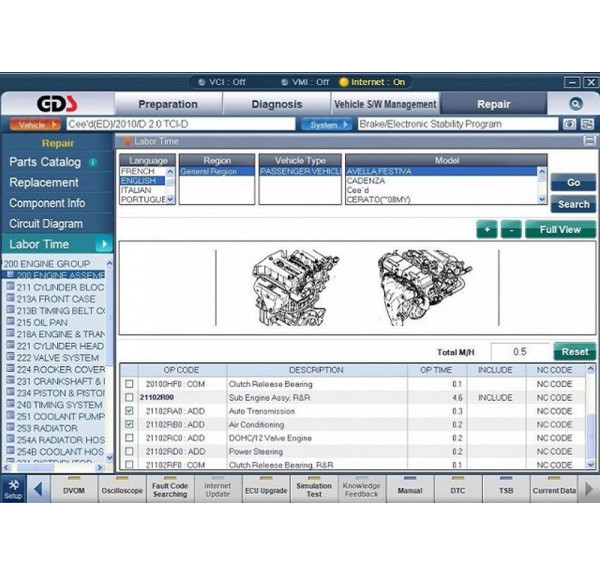Open the Preparation tab
Viewport: 600px width, 575px height.
tap(168, 104)
